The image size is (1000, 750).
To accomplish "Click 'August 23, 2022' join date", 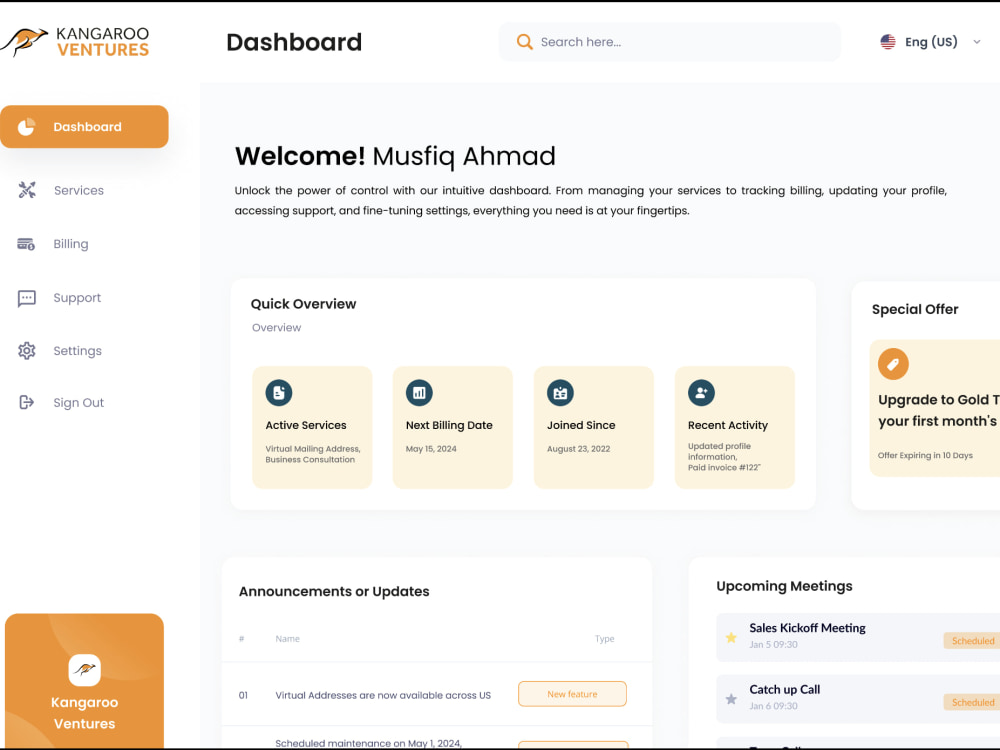I will [578, 449].
